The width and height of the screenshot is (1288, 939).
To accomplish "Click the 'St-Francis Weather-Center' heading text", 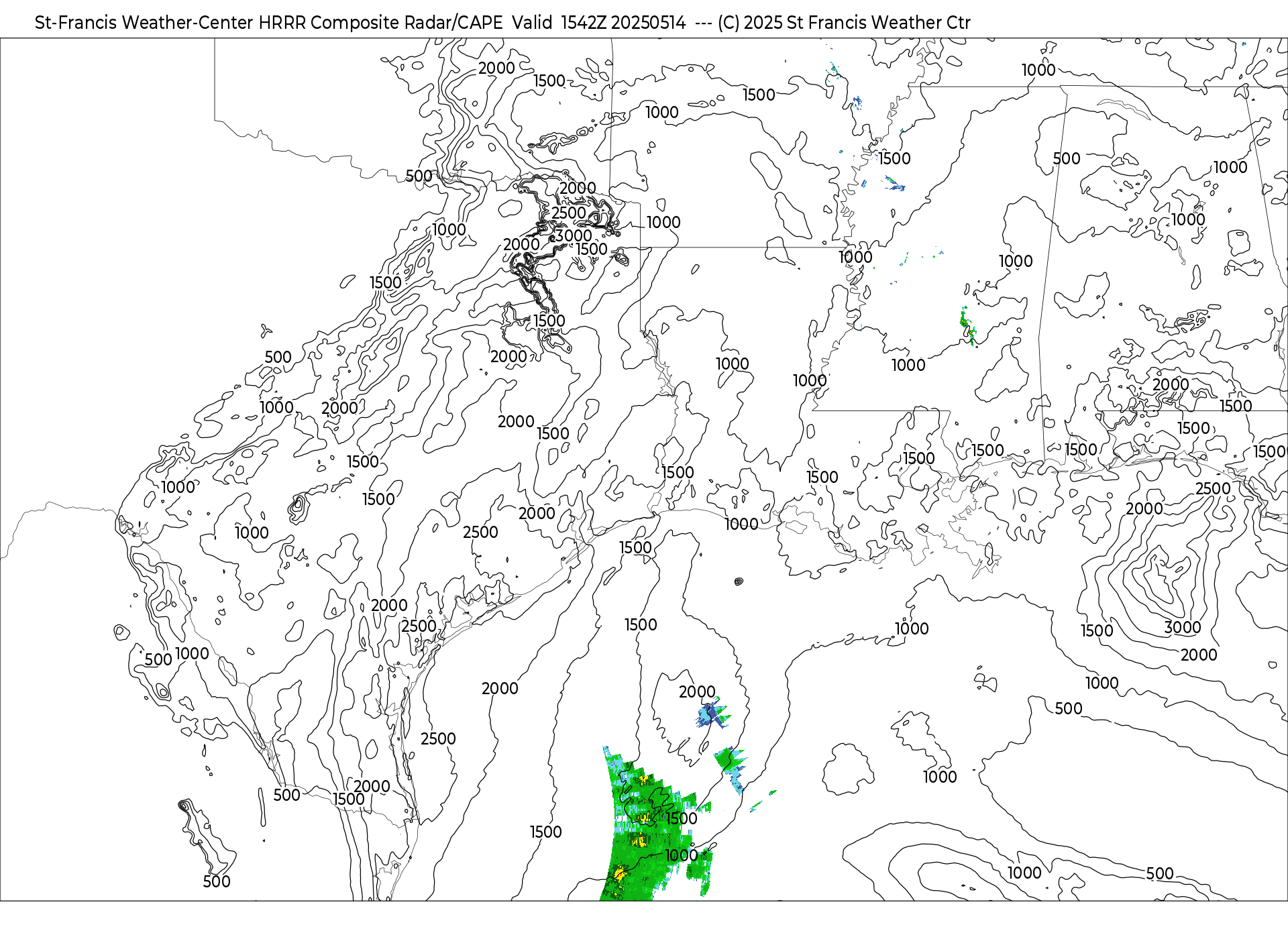I will pos(144,23).
